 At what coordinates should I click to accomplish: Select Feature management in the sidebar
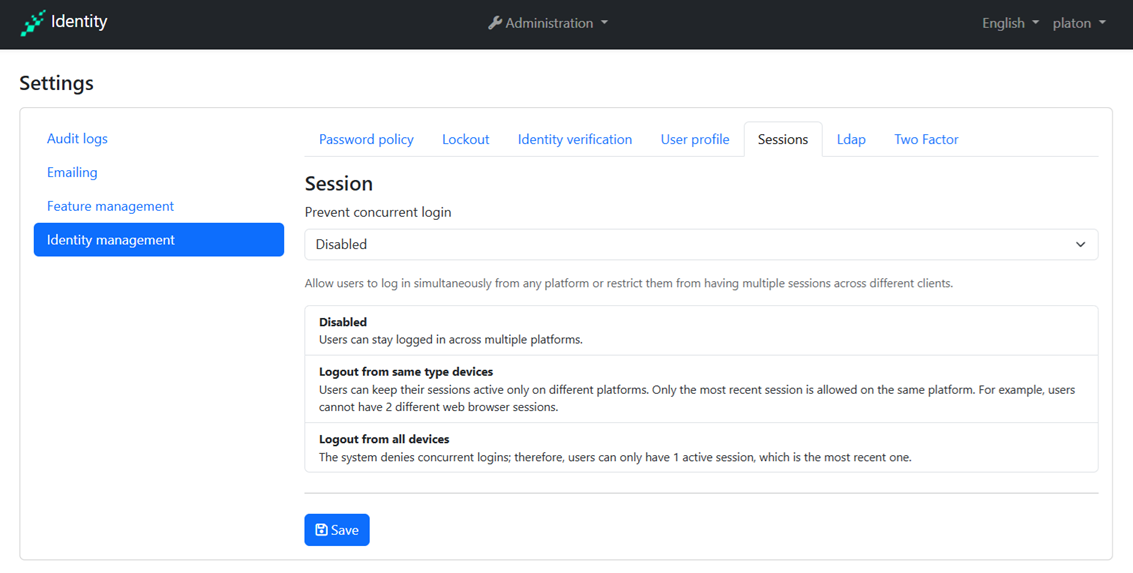coord(110,206)
